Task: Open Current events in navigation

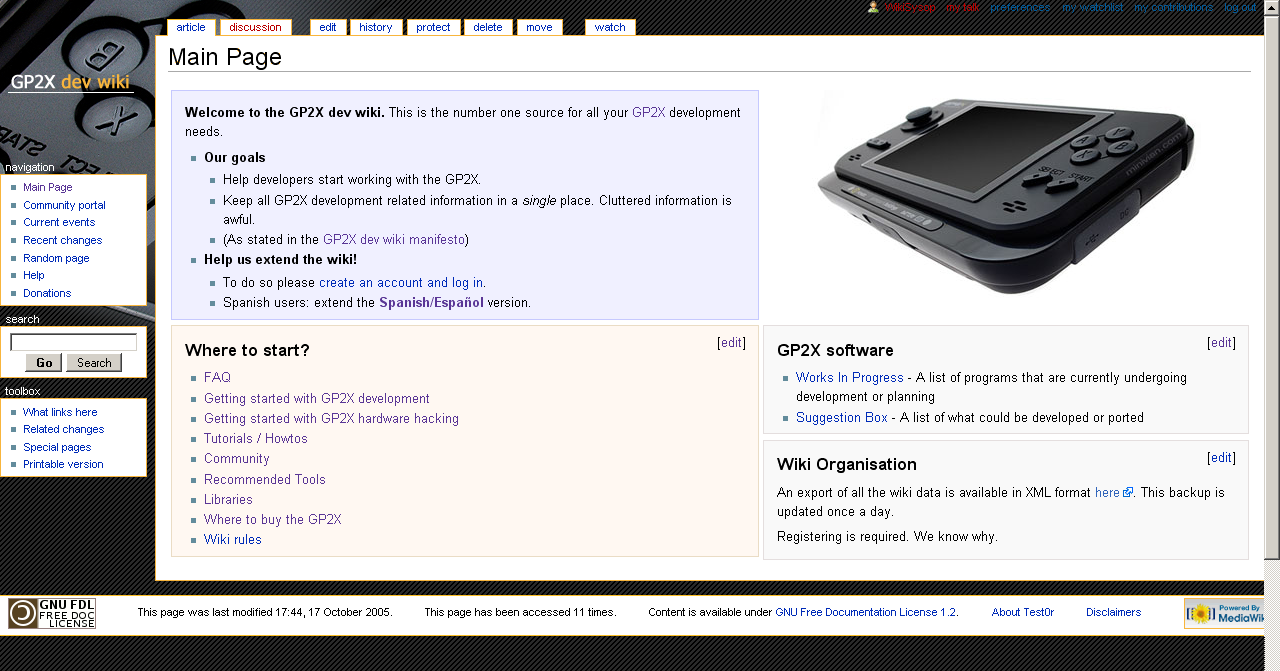Action: [59, 222]
